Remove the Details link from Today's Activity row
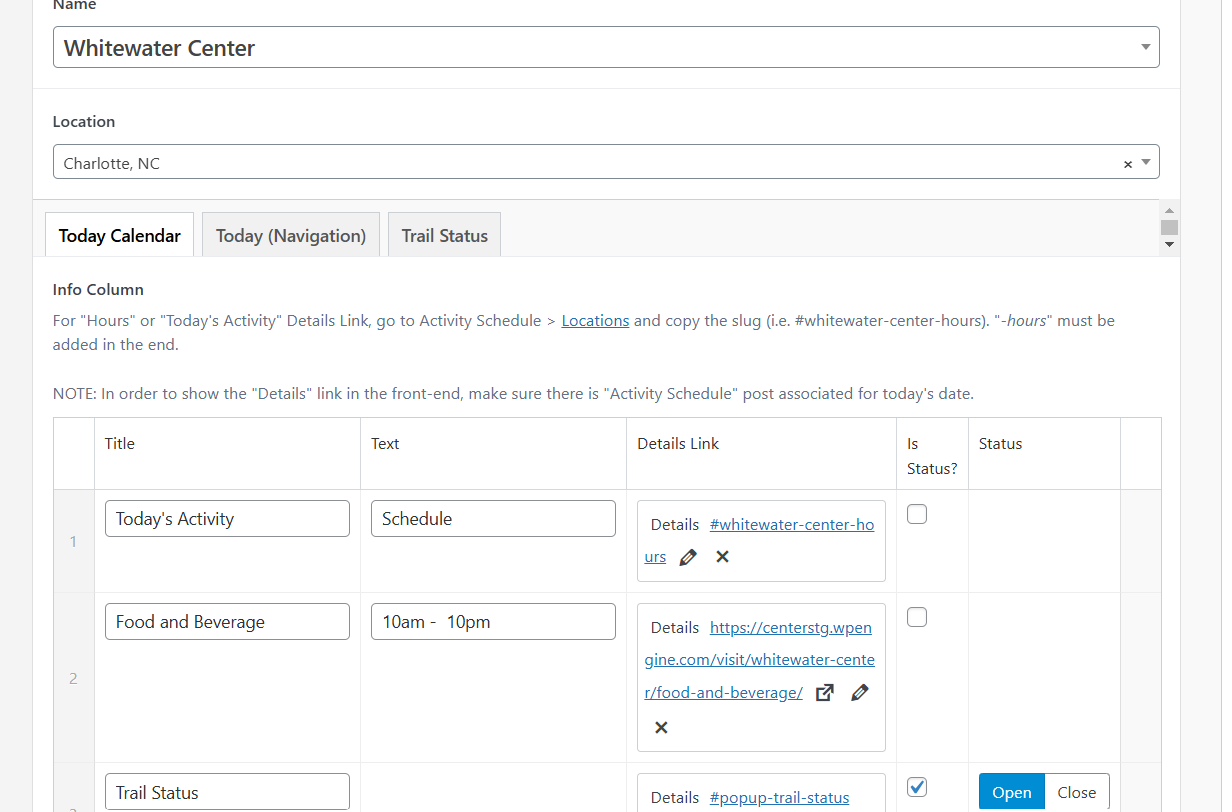Viewport: 1232px width, 812px height. [722, 557]
